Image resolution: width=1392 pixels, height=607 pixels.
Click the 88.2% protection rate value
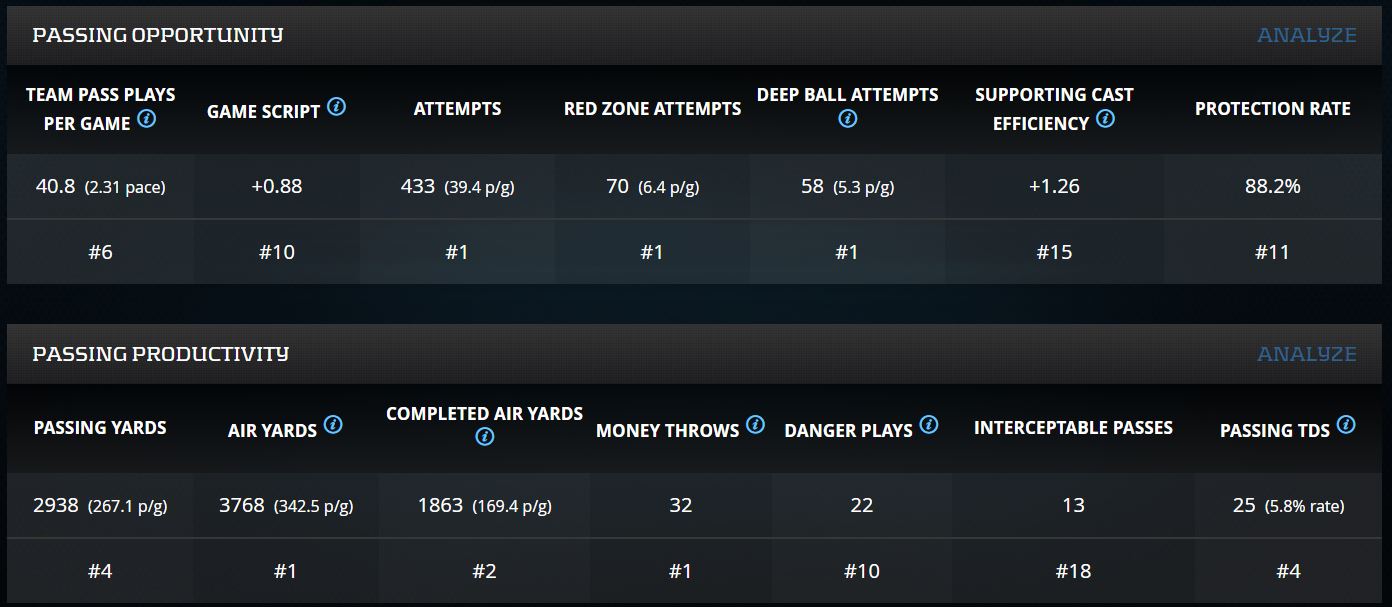1272,186
